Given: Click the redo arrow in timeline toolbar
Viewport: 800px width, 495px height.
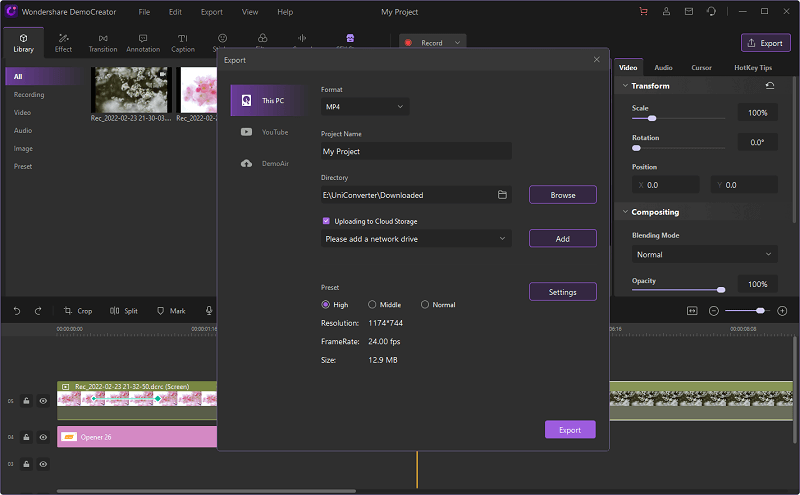Looking at the screenshot, I should (38, 311).
